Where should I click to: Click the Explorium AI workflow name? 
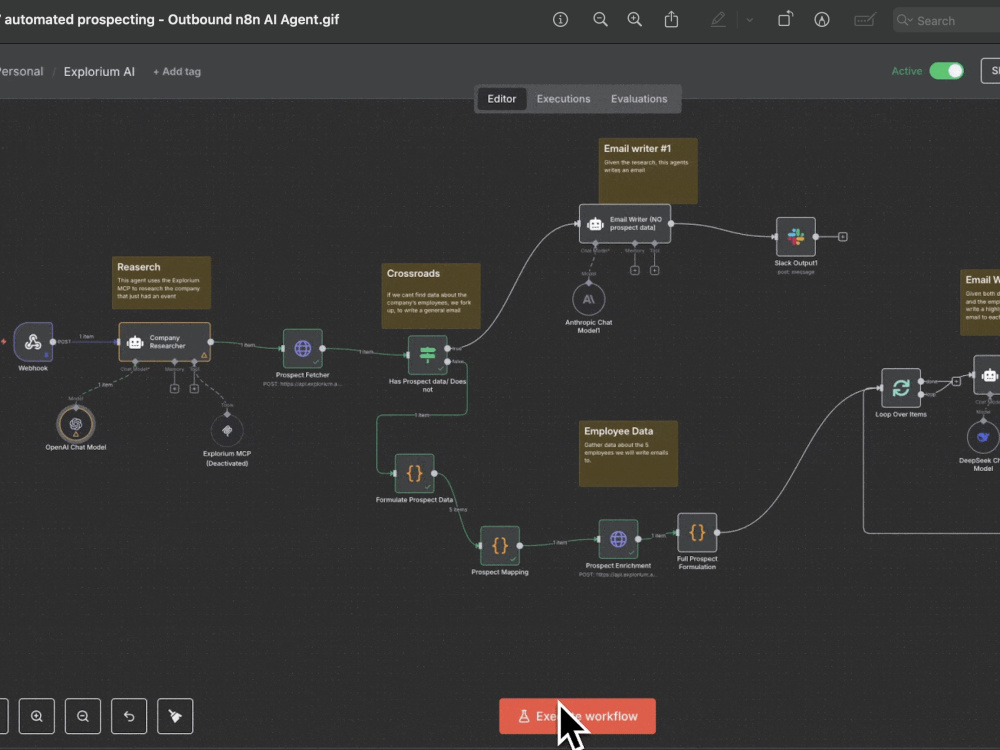(x=99, y=71)
